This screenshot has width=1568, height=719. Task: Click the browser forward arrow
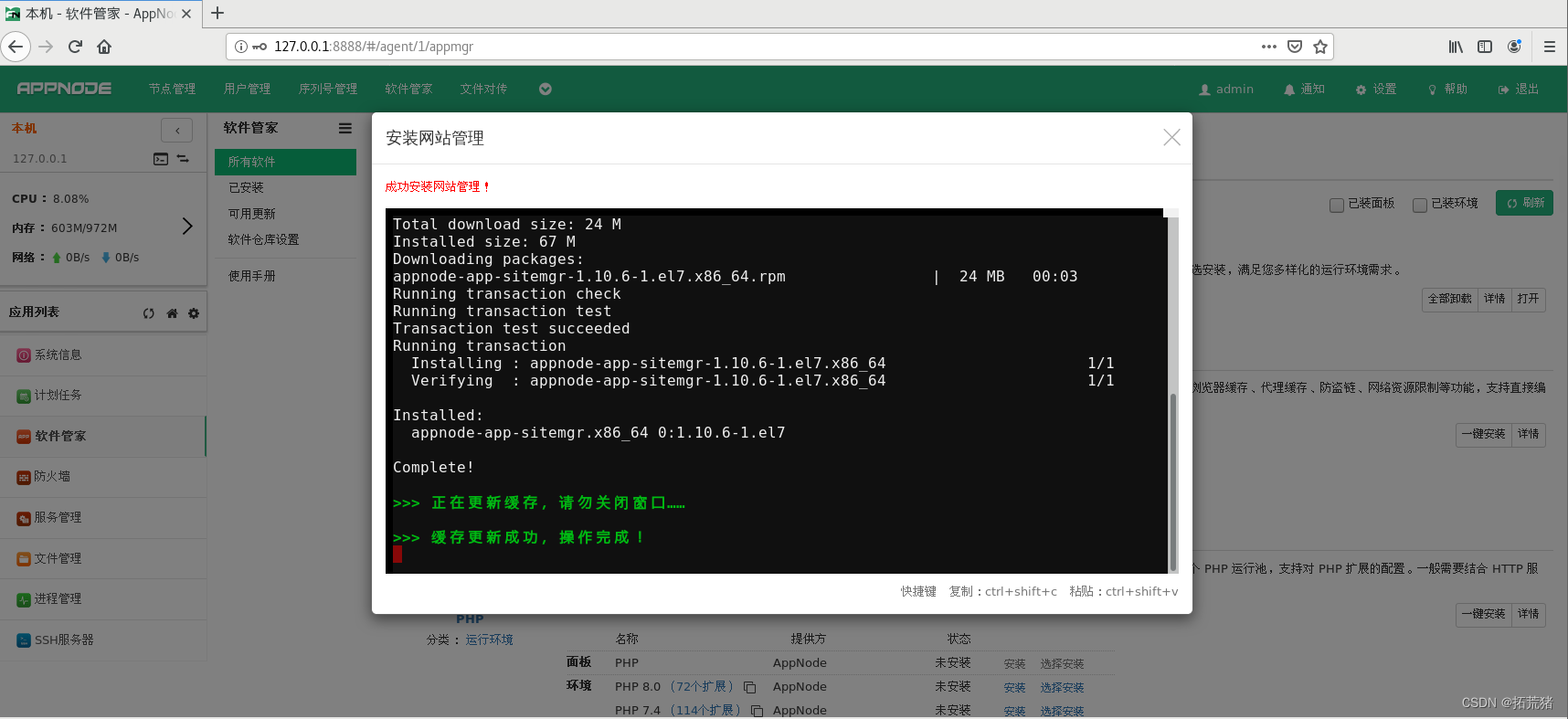[46, 47]
